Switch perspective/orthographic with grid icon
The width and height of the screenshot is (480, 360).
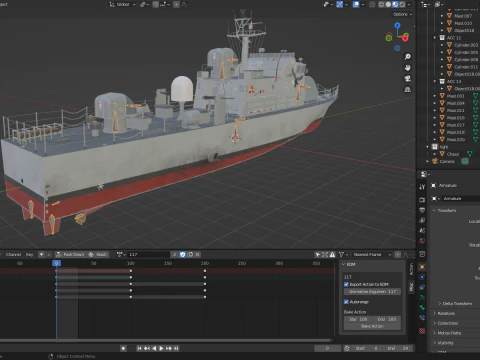pyautogui.click(x=407, y=90)
